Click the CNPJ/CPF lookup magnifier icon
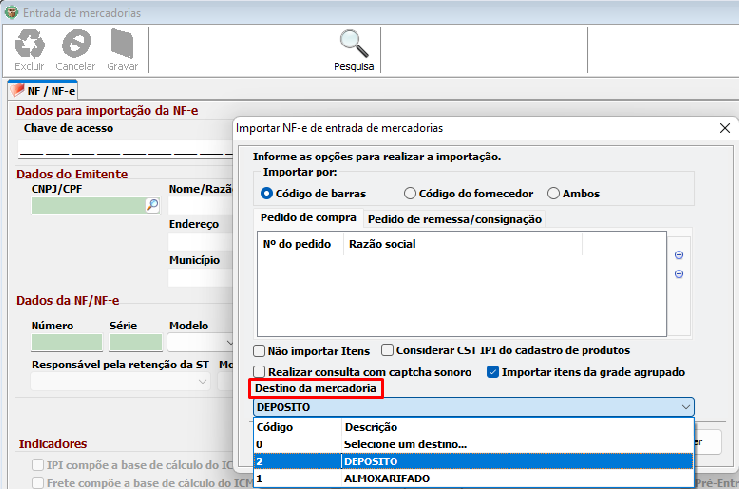 (153, 205)
